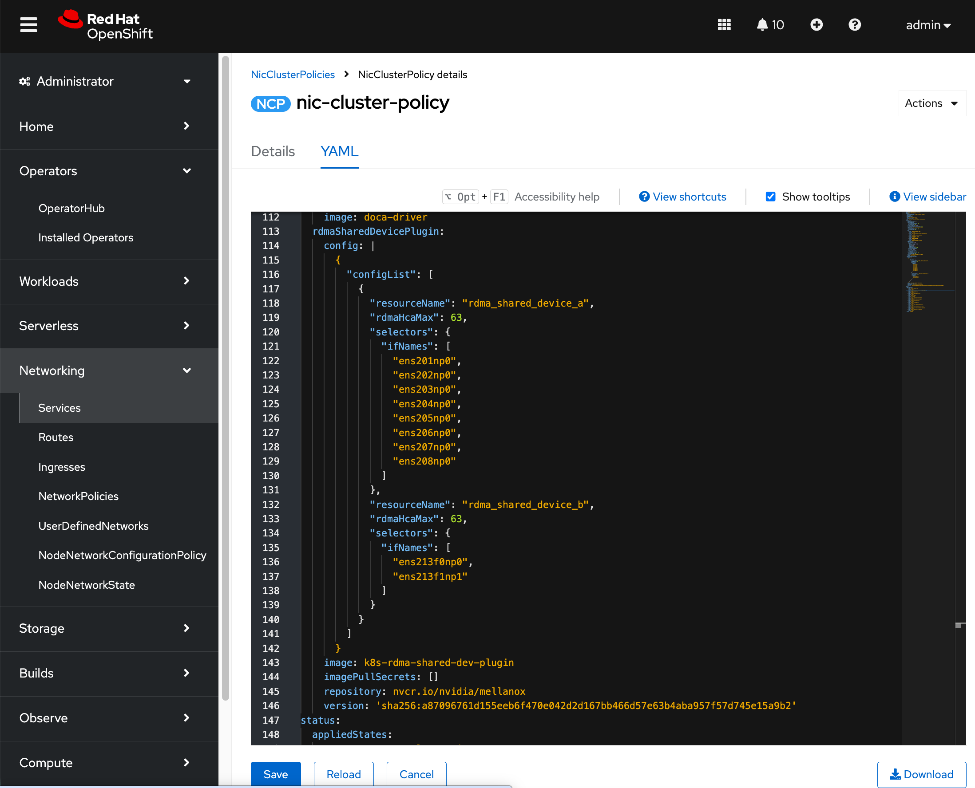The image size is (975, 788).
Task: Disable the Show tooltips checkbox
Action: [769, 196]
